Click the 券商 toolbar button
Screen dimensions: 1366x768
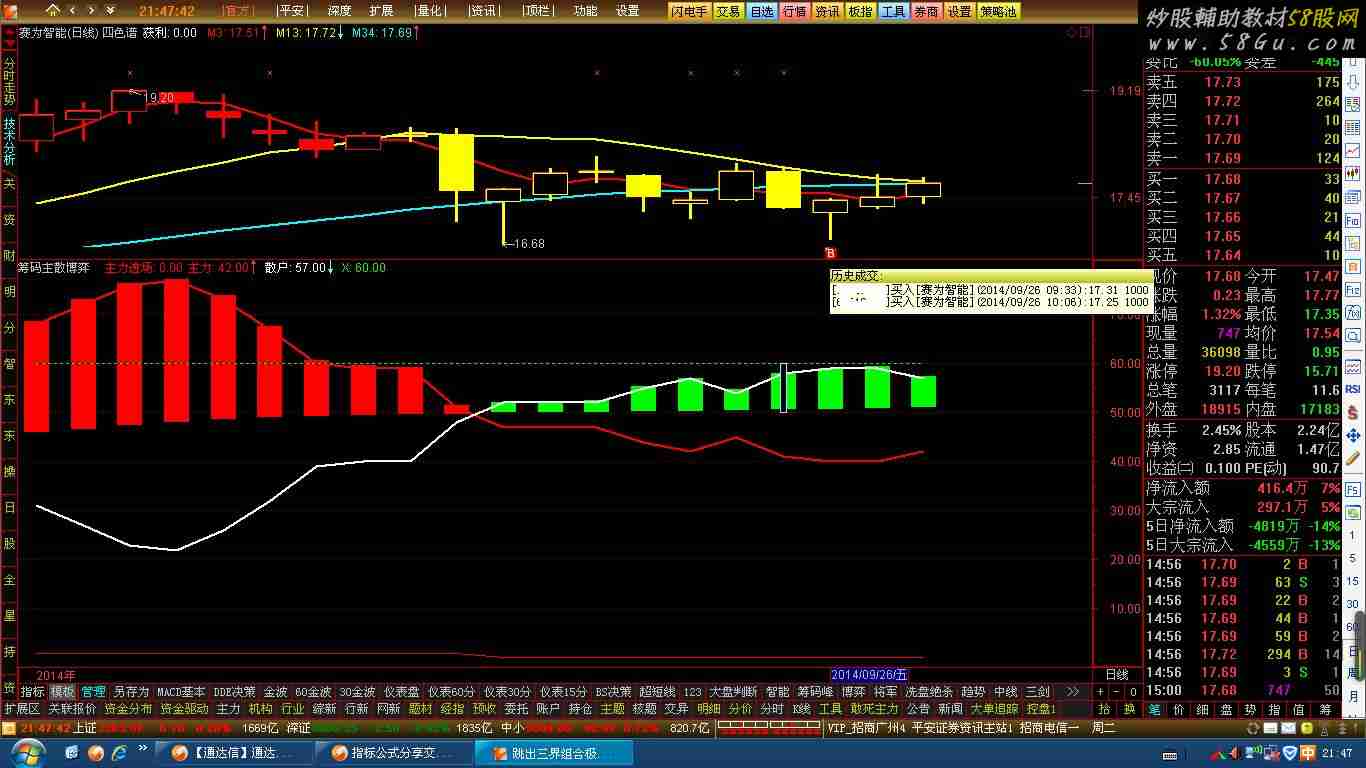click(x=926, y=11)
